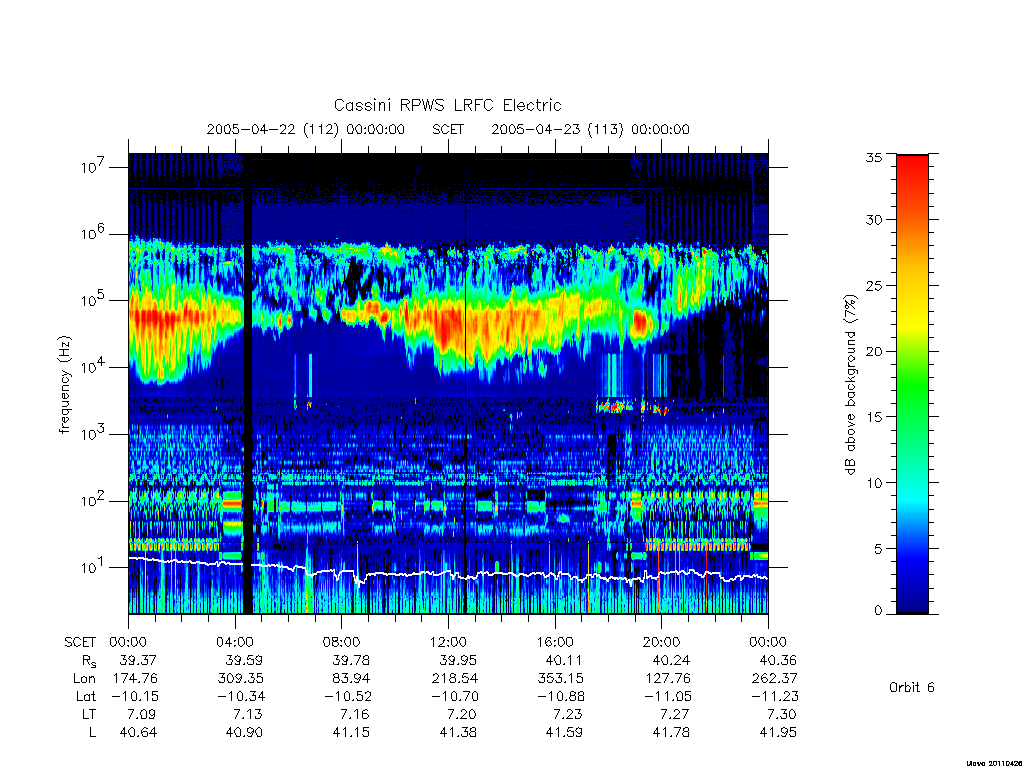Click the 'SCET' row label below the plot

point(80,642)
